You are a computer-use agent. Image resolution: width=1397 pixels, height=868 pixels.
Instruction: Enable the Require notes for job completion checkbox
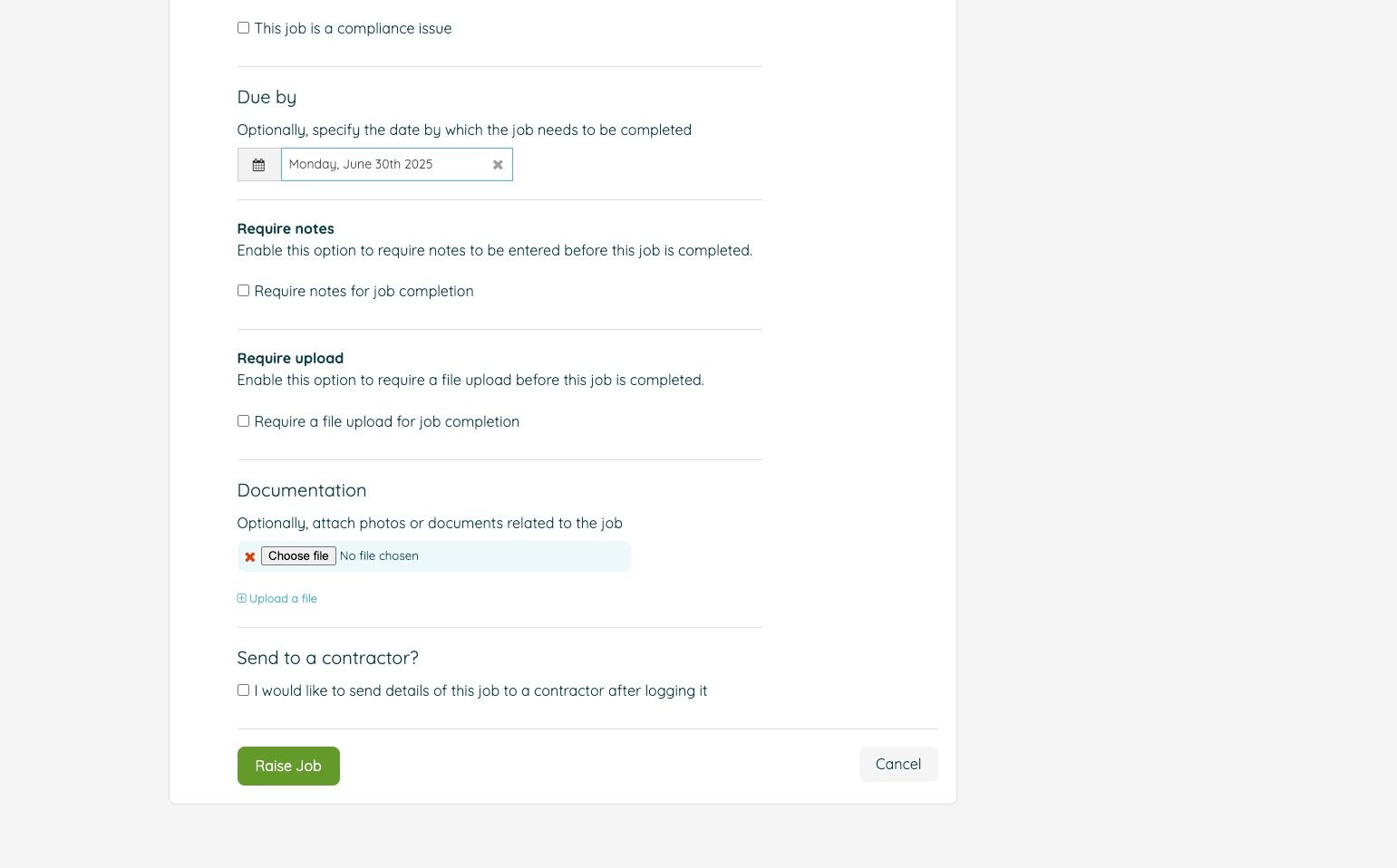[243, 291]
